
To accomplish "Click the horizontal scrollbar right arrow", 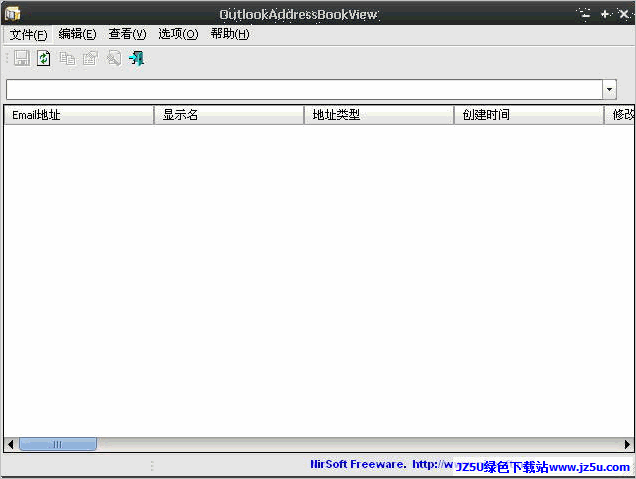I will click(627, 445).
